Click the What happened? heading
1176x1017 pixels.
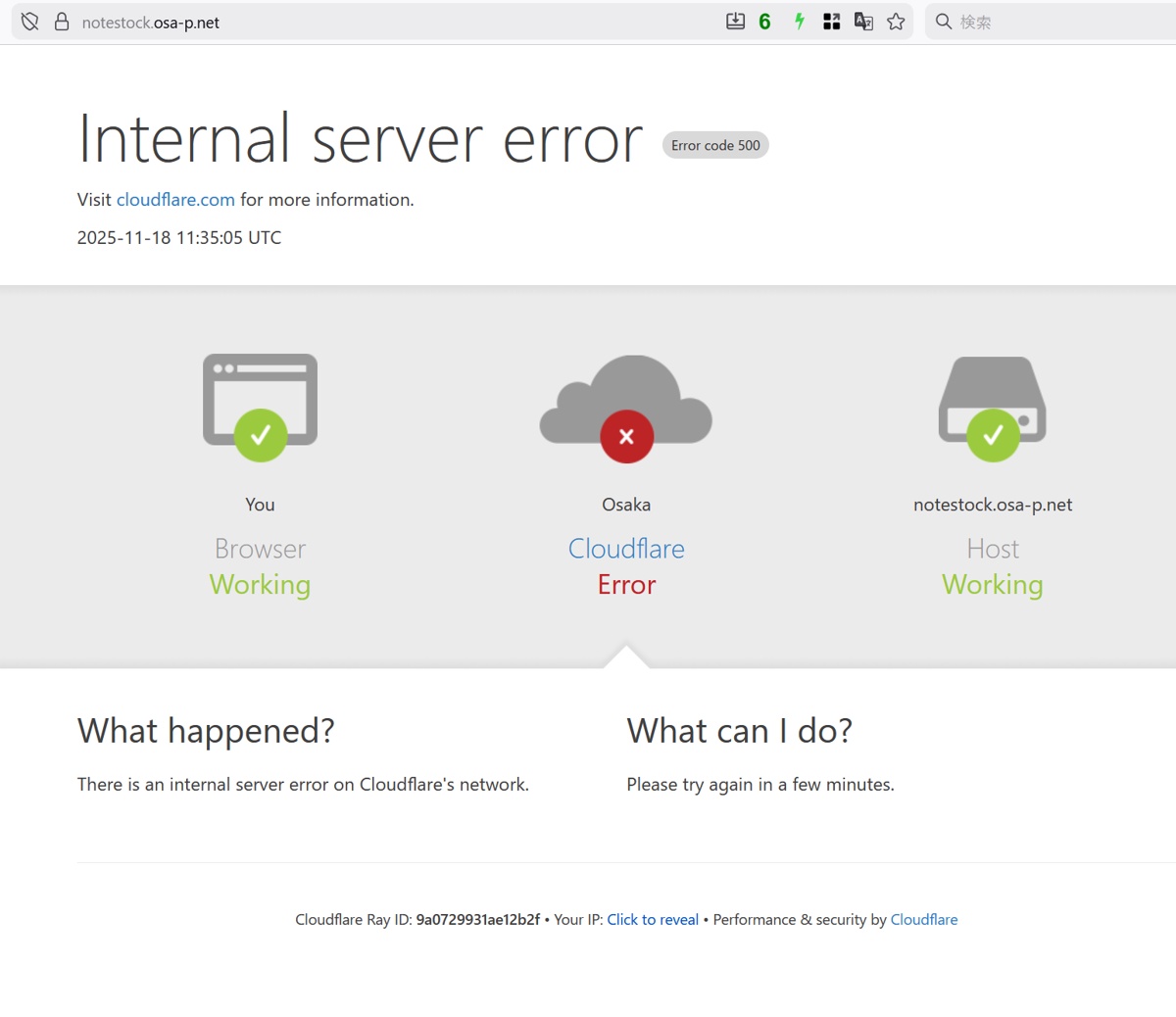pyautogui.click(x=206, y=731)
